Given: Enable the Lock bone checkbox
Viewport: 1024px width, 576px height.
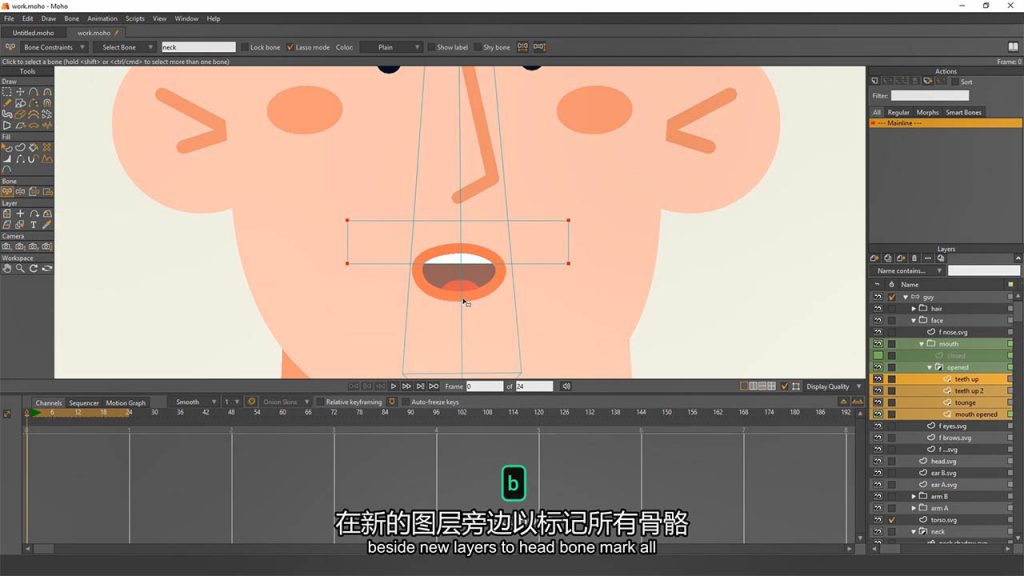Looking at the screenshot, I should pyautogui.click(x=245, y=47).
